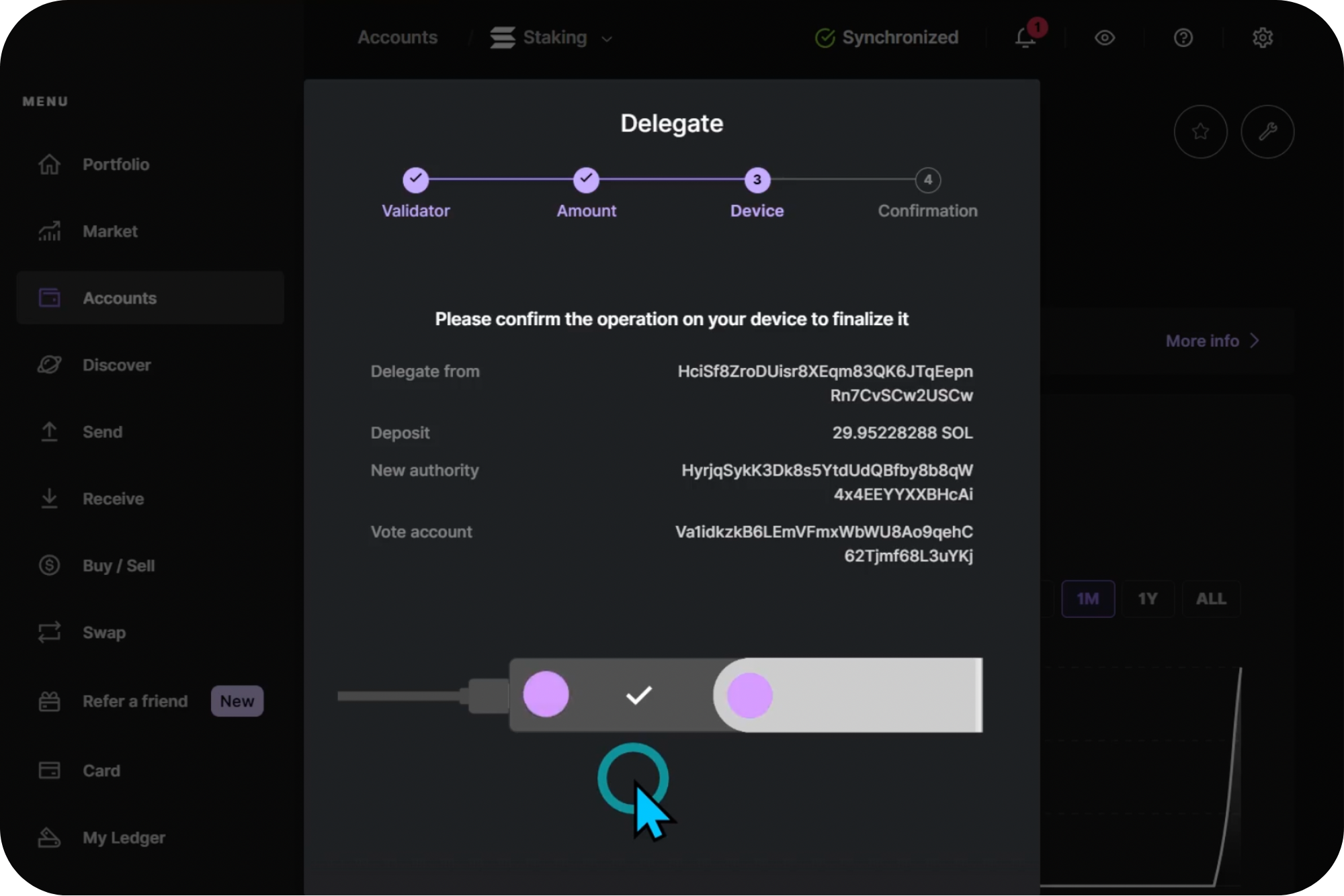Image resolution: width=1344 pixels, height=896 pixels.
Task: Expand the More info chevron
Action: click(x=1254, y=341)
